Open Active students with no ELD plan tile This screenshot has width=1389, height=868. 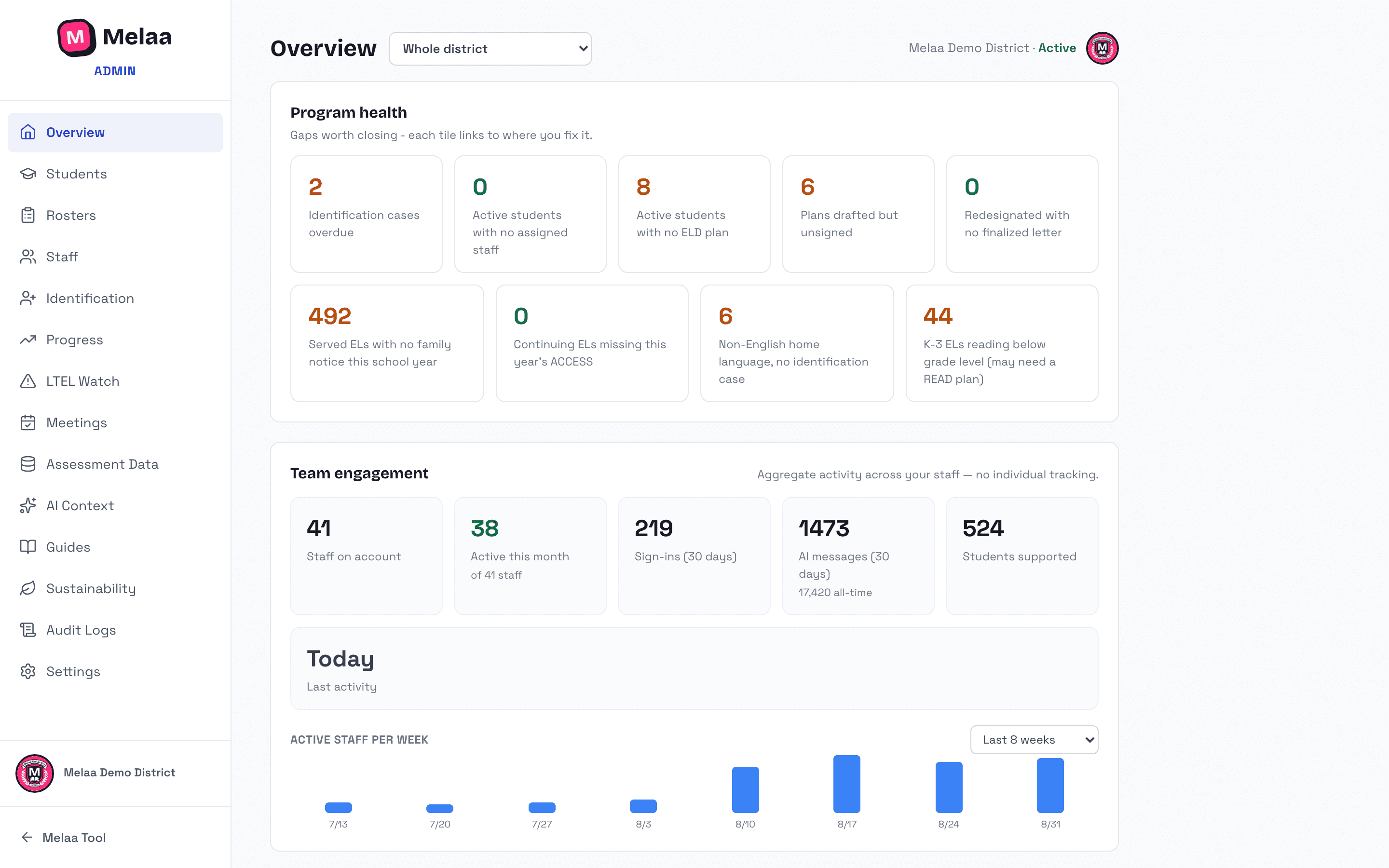694,214
